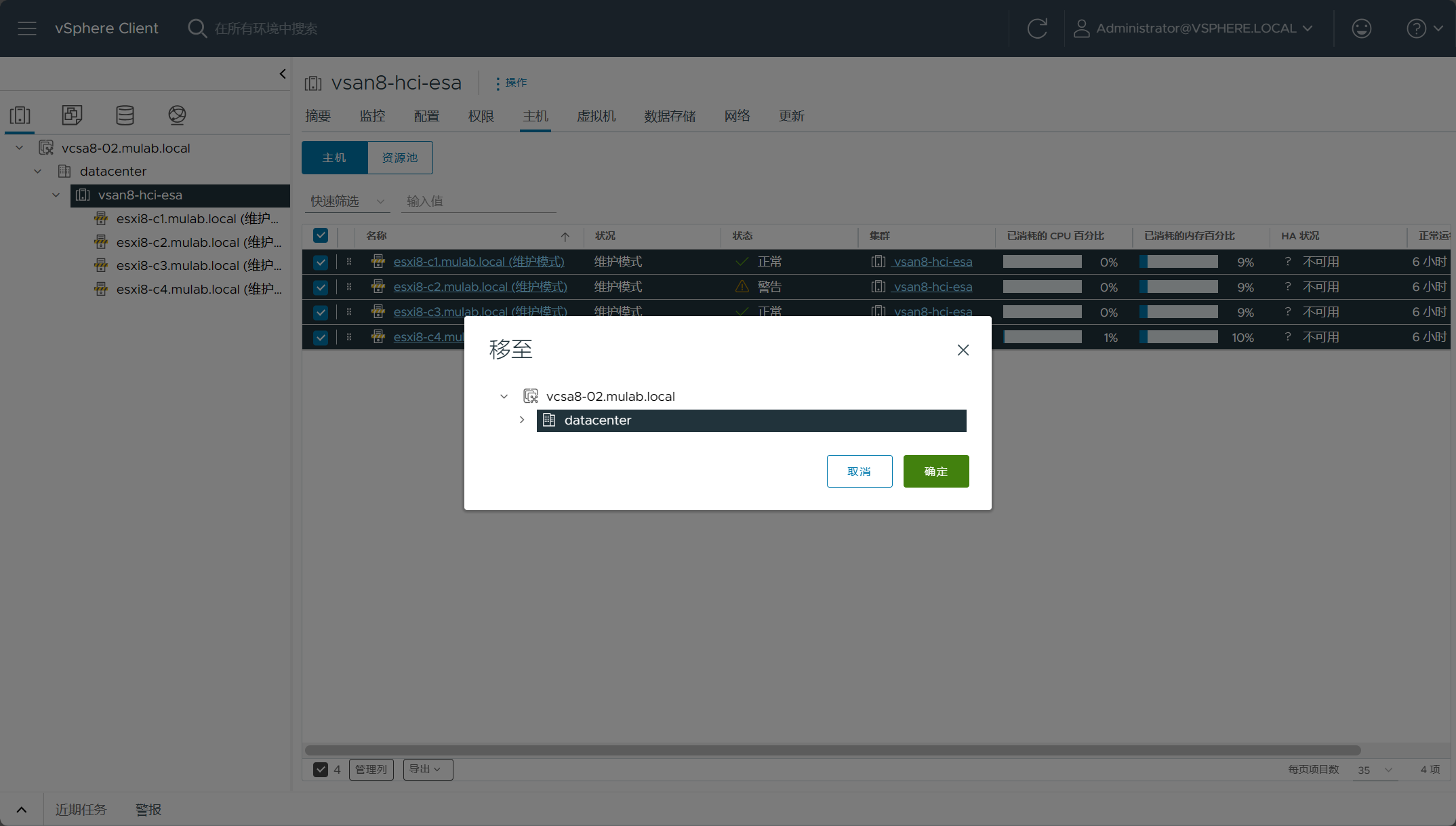
Task: Change the items per page dropdown value 35
Action: click(1375, 770)
